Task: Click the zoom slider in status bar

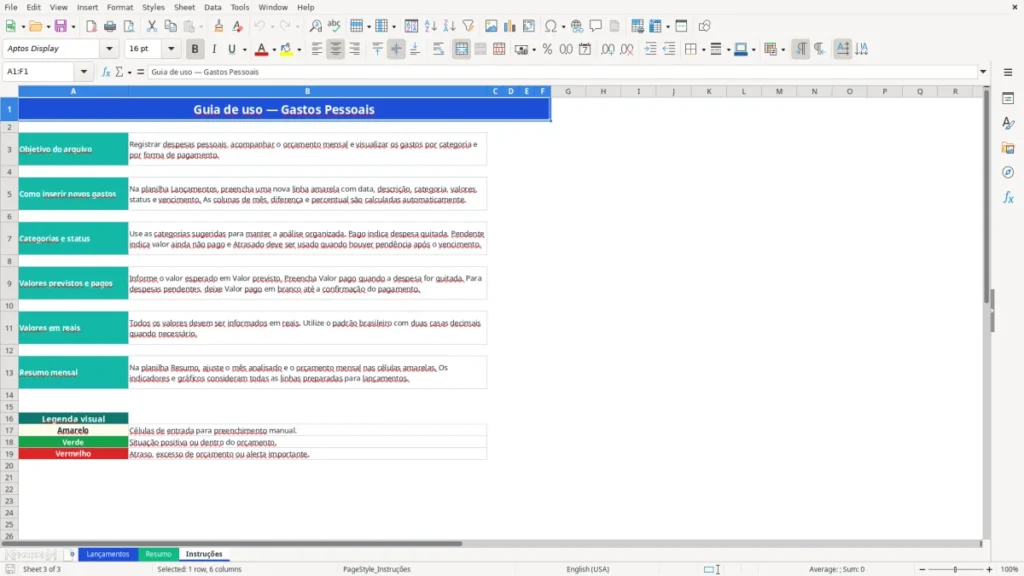Action: tap(955, 569)
